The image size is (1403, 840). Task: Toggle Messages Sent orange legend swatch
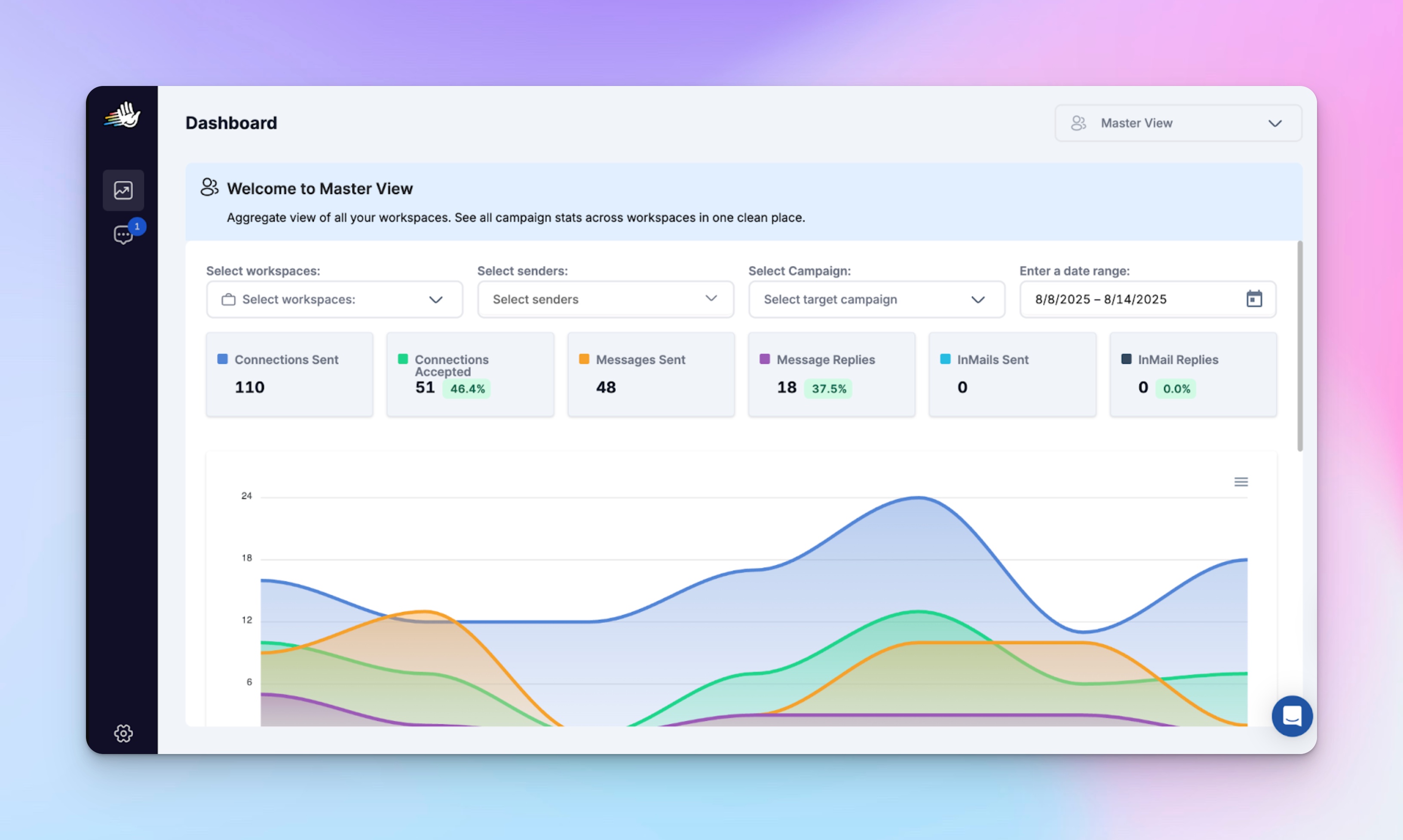point(584,359)
